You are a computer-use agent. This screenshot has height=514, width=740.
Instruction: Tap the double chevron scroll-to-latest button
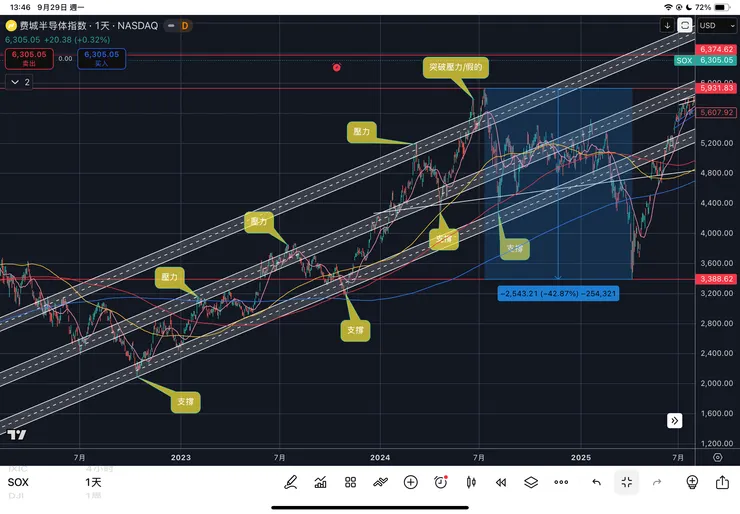click(x=674, y=421)
